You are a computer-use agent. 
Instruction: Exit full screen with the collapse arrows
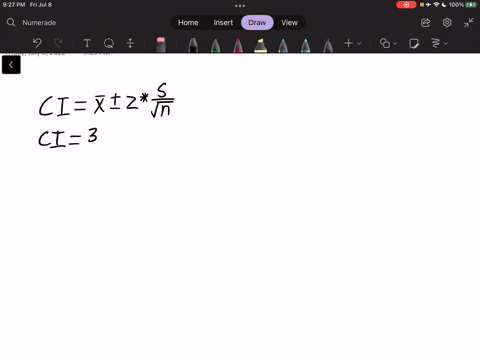(x=469, y=22)
